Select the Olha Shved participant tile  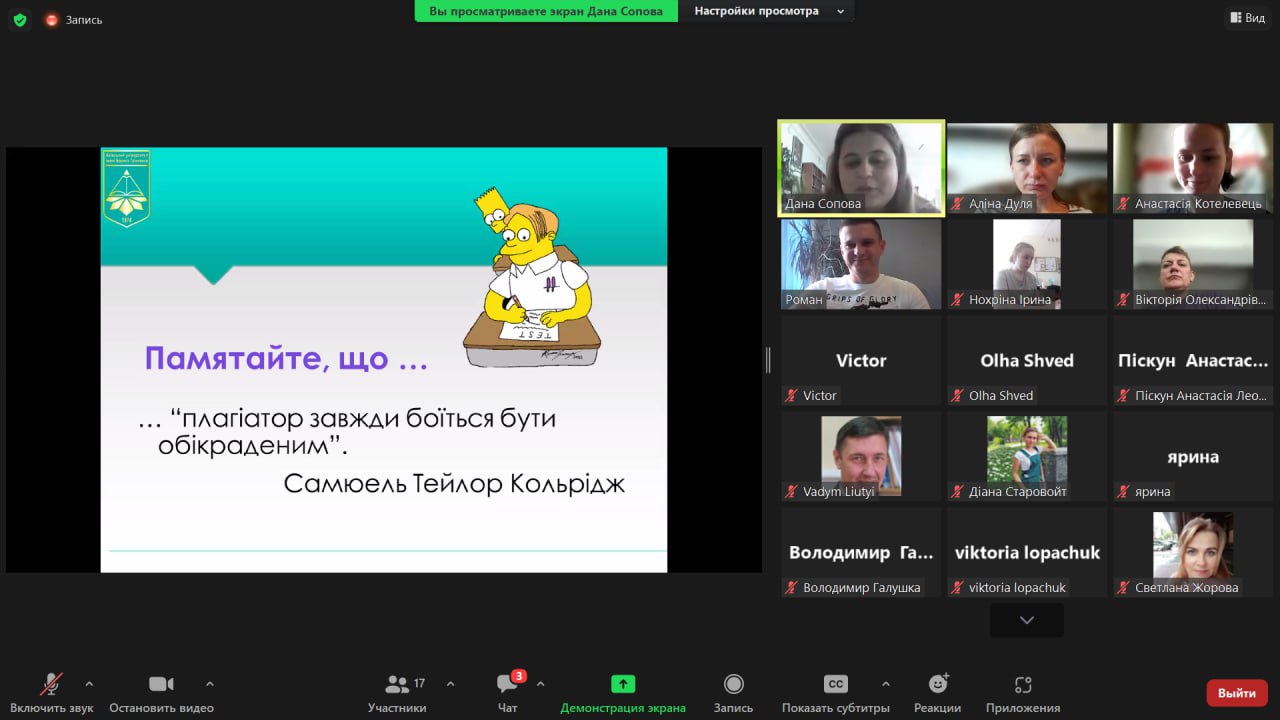pyautogui.click(x=1027, y=360)
